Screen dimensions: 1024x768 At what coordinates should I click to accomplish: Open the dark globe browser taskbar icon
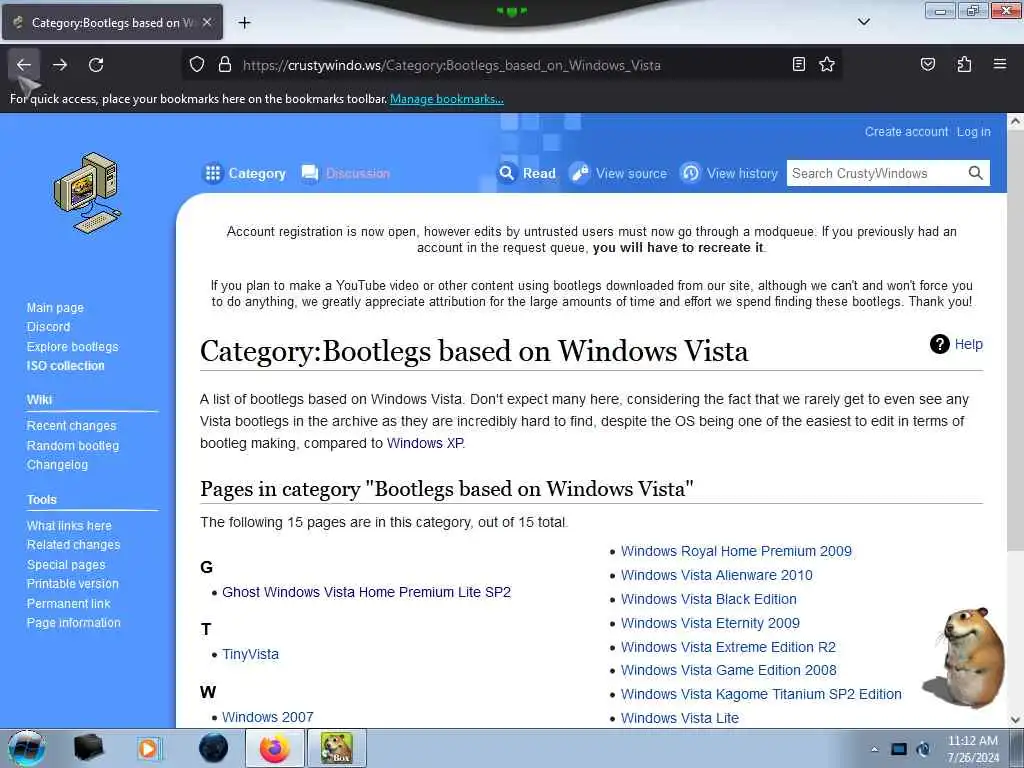click(x=213, y=748)
